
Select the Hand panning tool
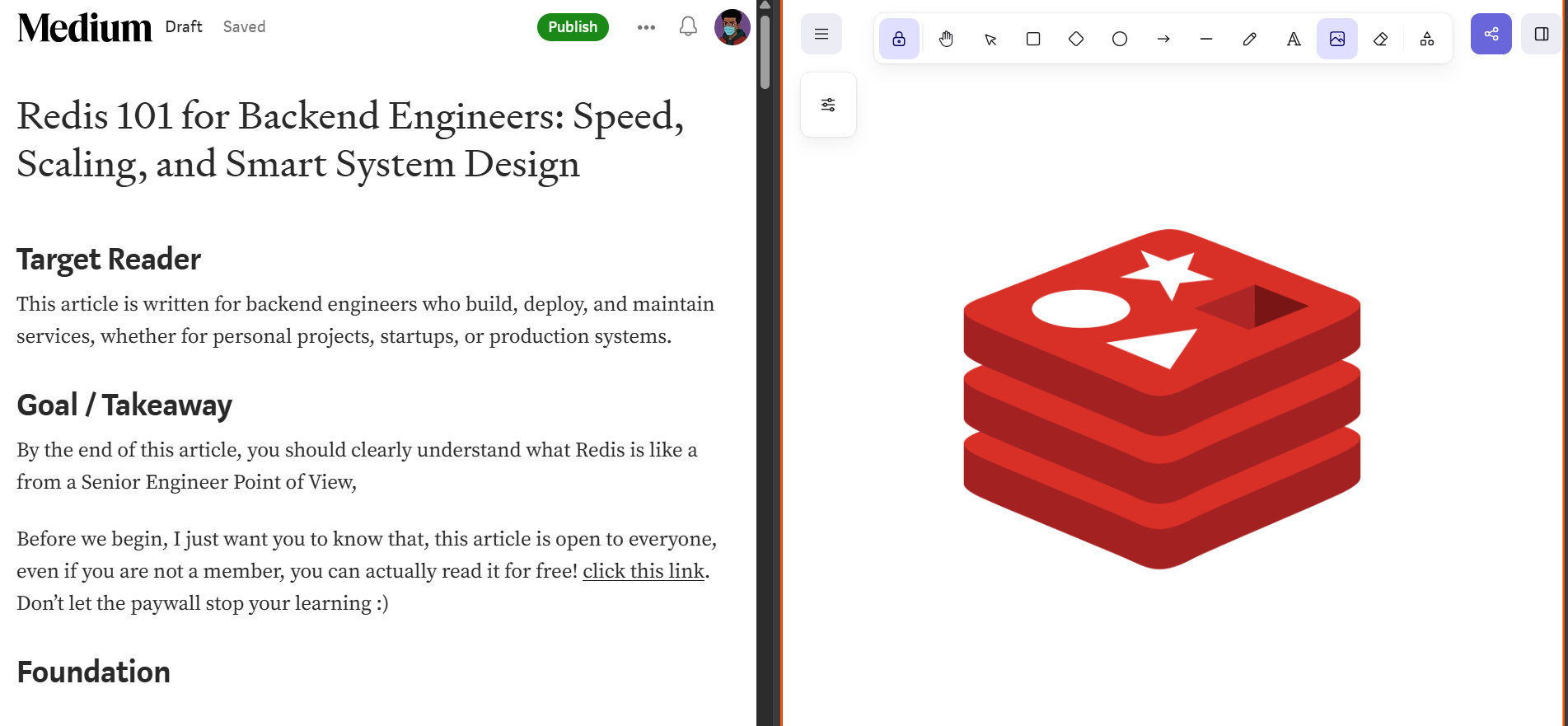pyautogui.click(x=946, y=39)
